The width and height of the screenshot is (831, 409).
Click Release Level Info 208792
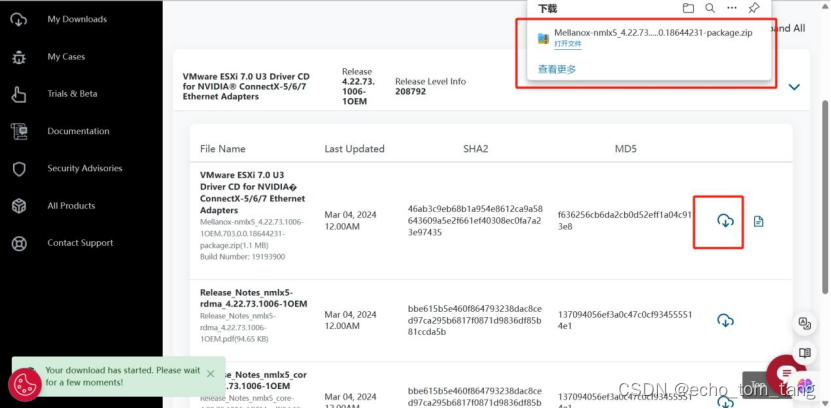(430, 86)
